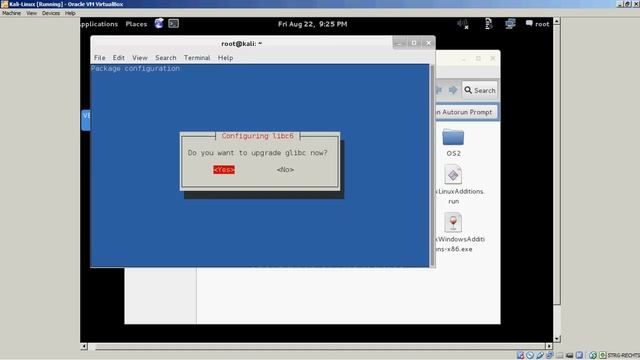Select the WindowsAdditions-x86.exe file icon

click(453, 222)
